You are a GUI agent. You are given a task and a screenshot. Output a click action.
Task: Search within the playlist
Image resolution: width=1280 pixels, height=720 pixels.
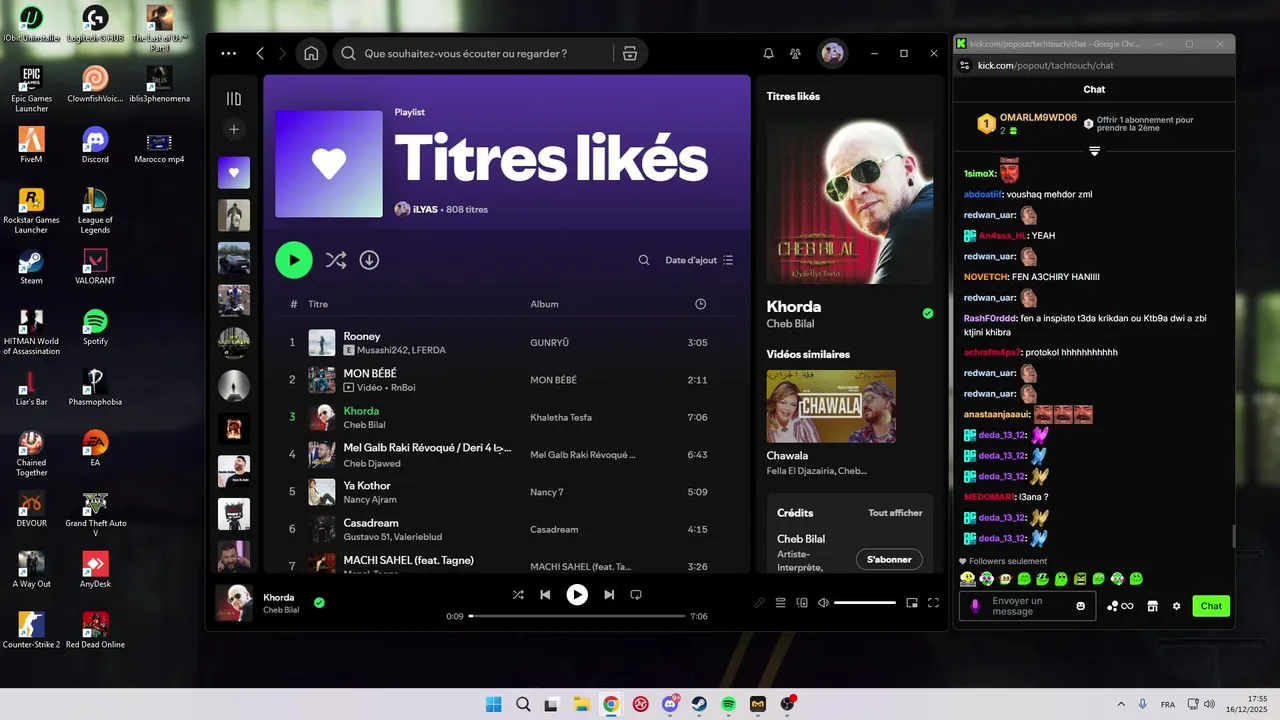[644, 260]
